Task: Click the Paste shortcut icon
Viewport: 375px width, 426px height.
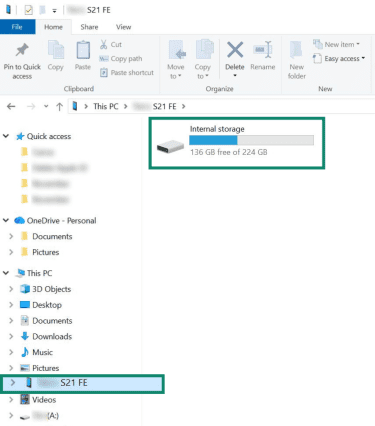Action: (x=104, y=72)
